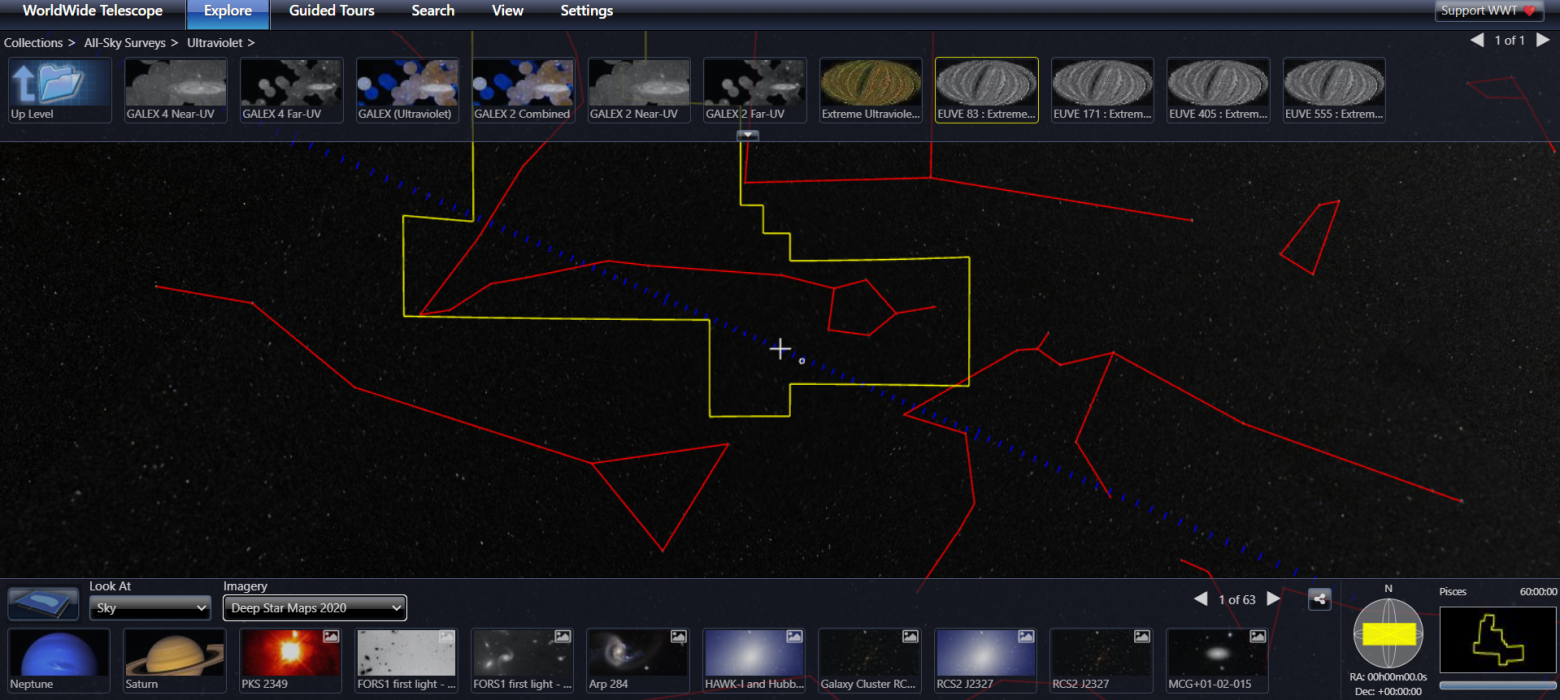Open the HAWK-I and Hubble image
Viewport: 1560px width, 700px height.
pos(755,661)
